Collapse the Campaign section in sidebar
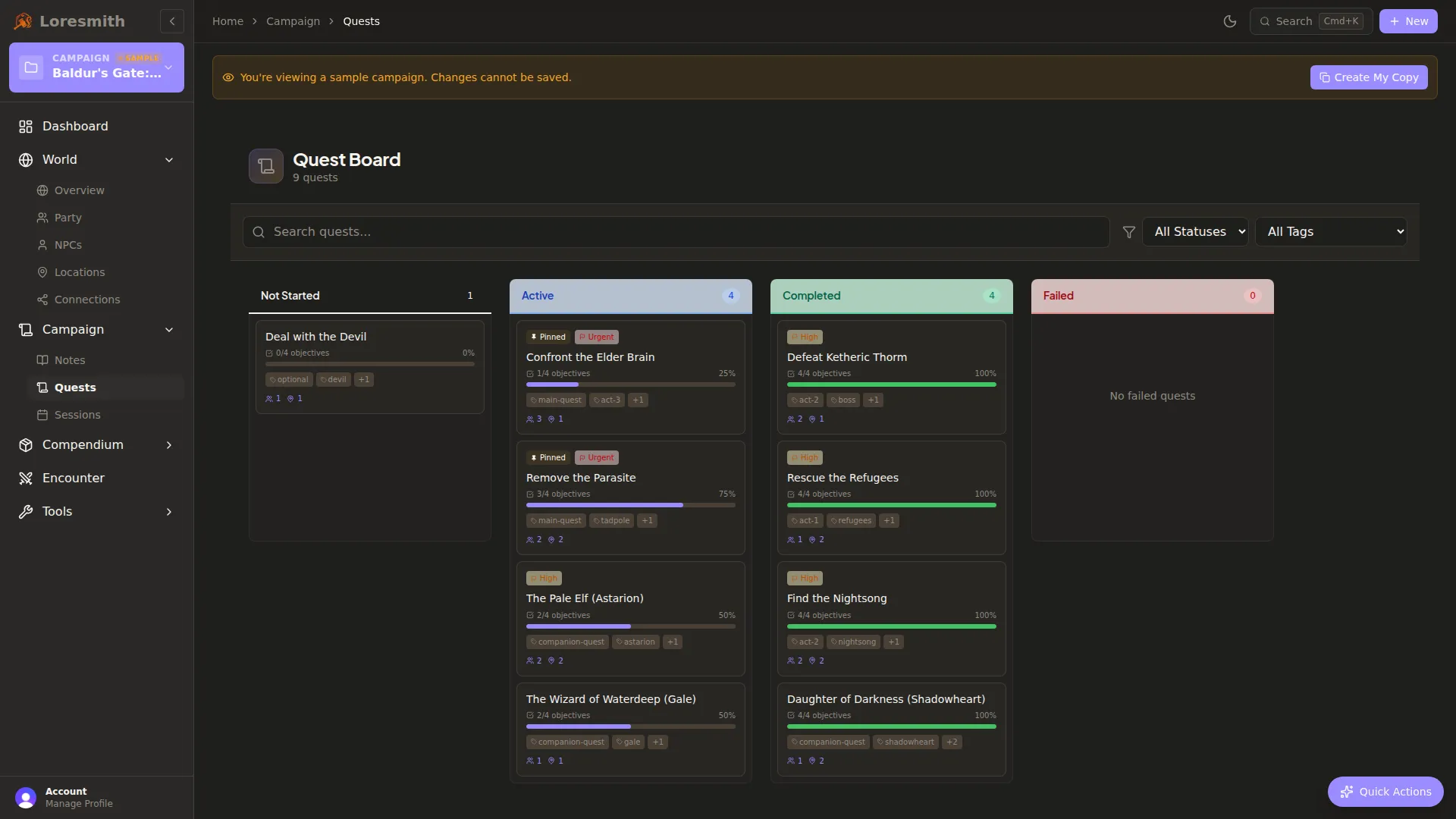1456x819 pixels. click(x=96, y=329)
